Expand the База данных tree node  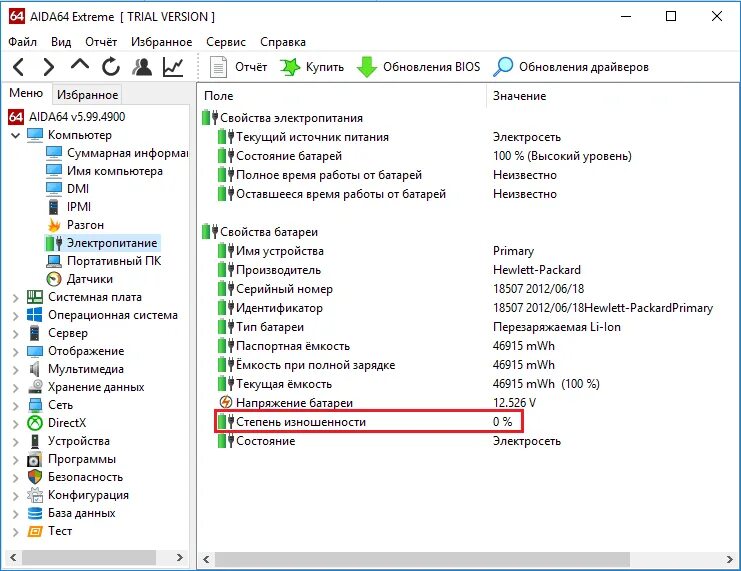coord(16,513)
